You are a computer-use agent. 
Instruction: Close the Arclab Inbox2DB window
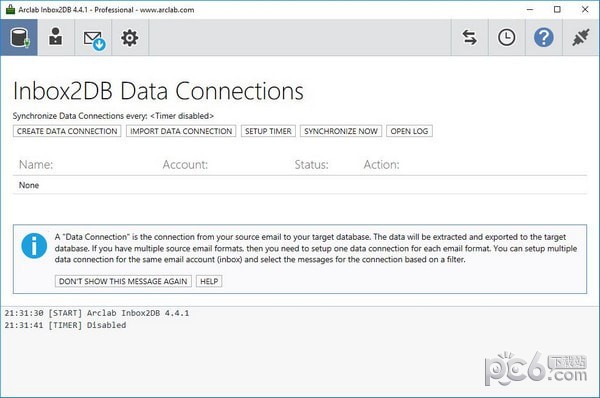pos(585,10)
